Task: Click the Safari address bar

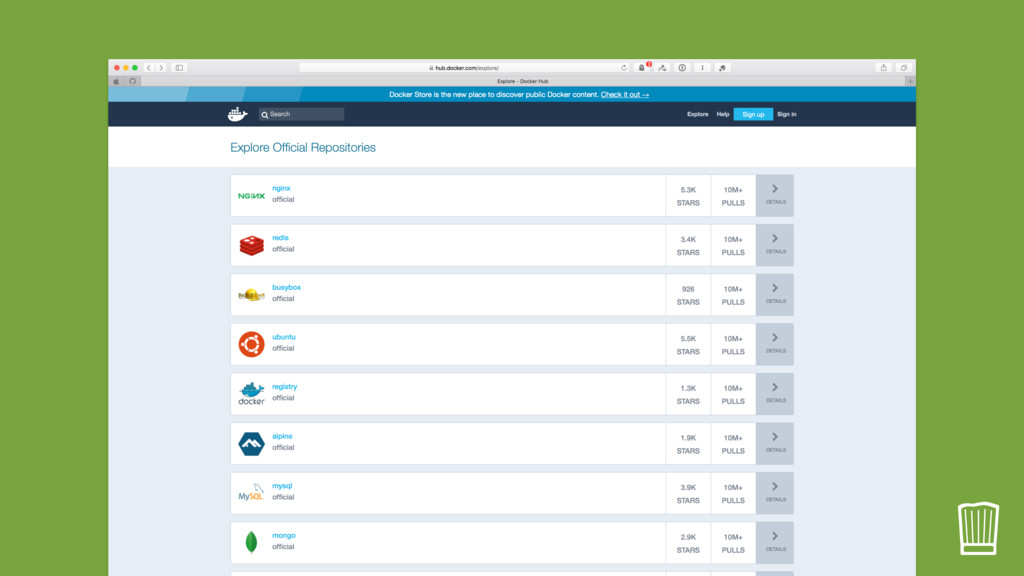Action: [464, 68]
